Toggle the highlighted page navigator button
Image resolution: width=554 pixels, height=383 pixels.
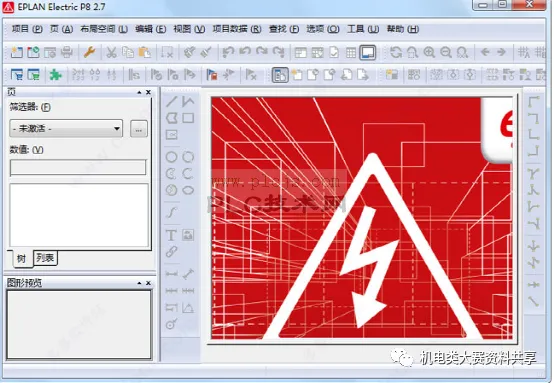click(280, 75)
